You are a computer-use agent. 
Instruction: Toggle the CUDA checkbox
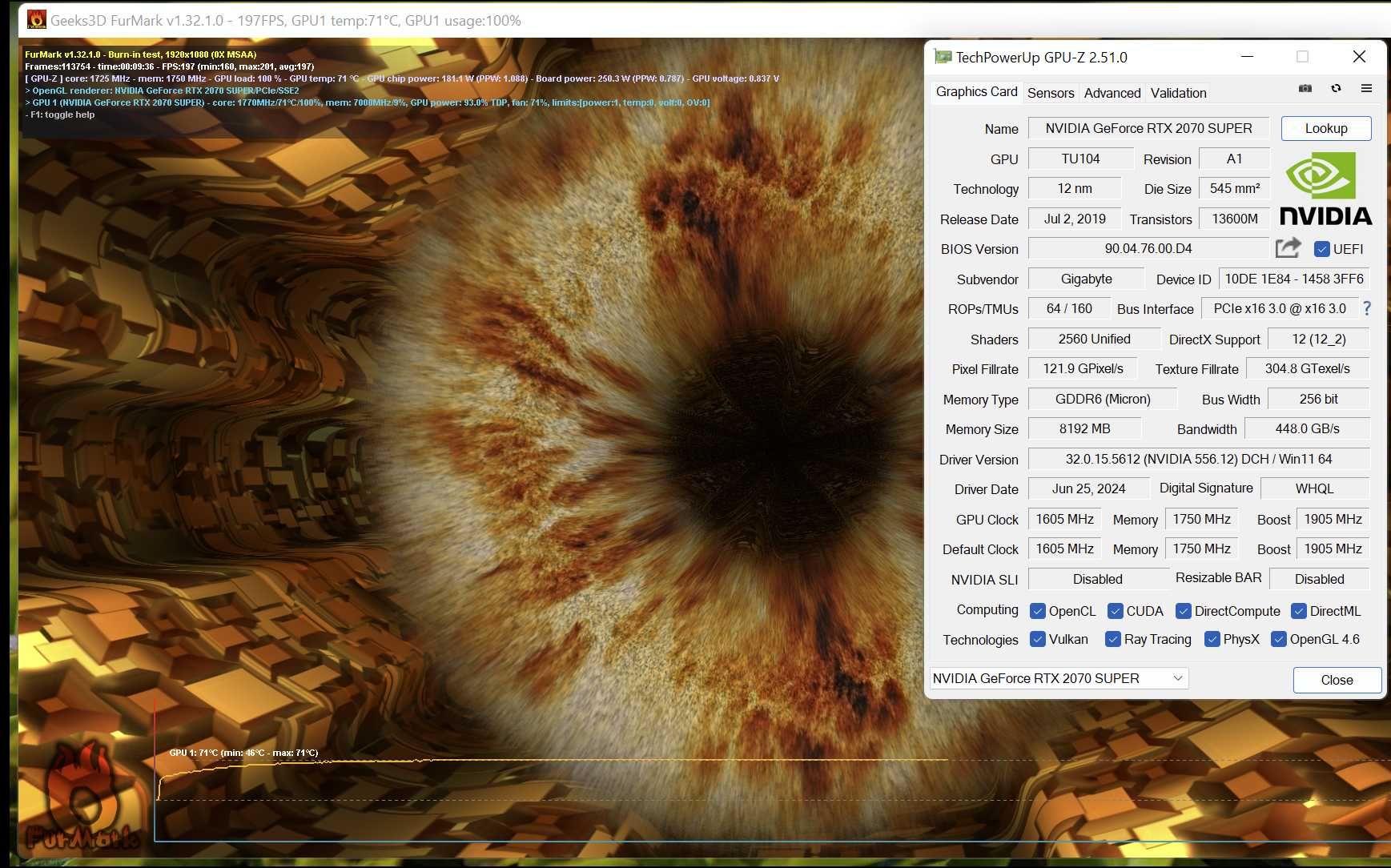(x=1116, y=611)
